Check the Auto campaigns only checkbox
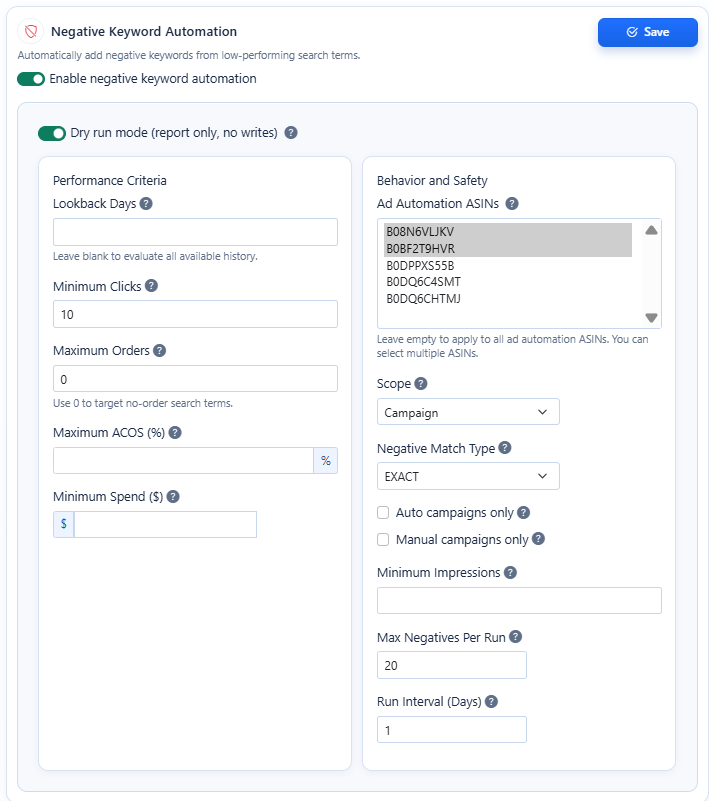 click(383, 513)
